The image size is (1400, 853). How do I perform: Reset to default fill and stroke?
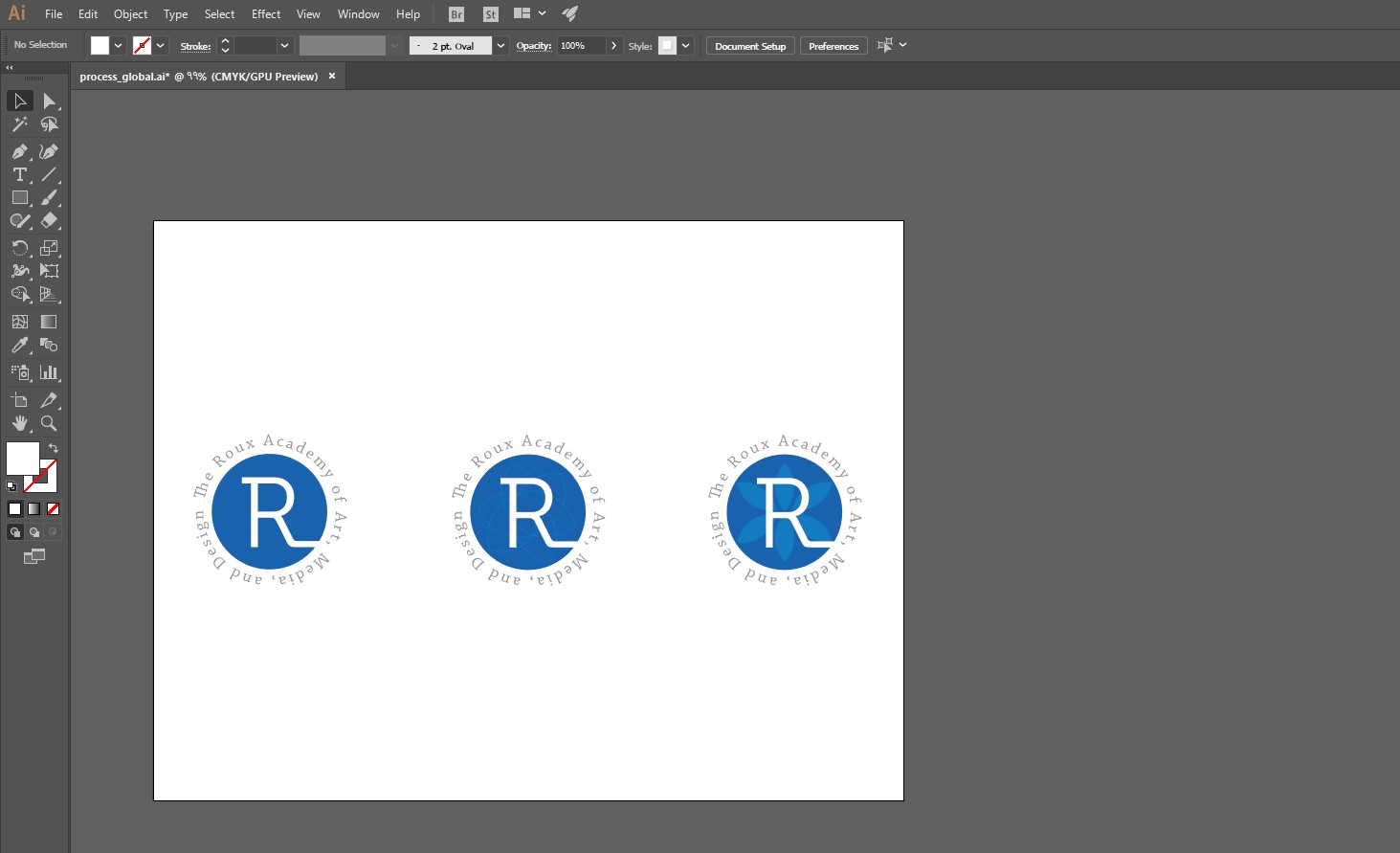[x=11, y=486]
